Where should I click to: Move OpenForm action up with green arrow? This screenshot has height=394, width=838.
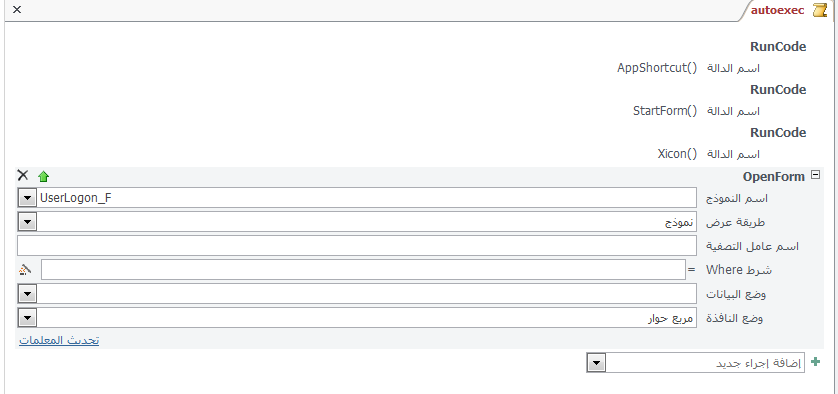tap(43, 176)
